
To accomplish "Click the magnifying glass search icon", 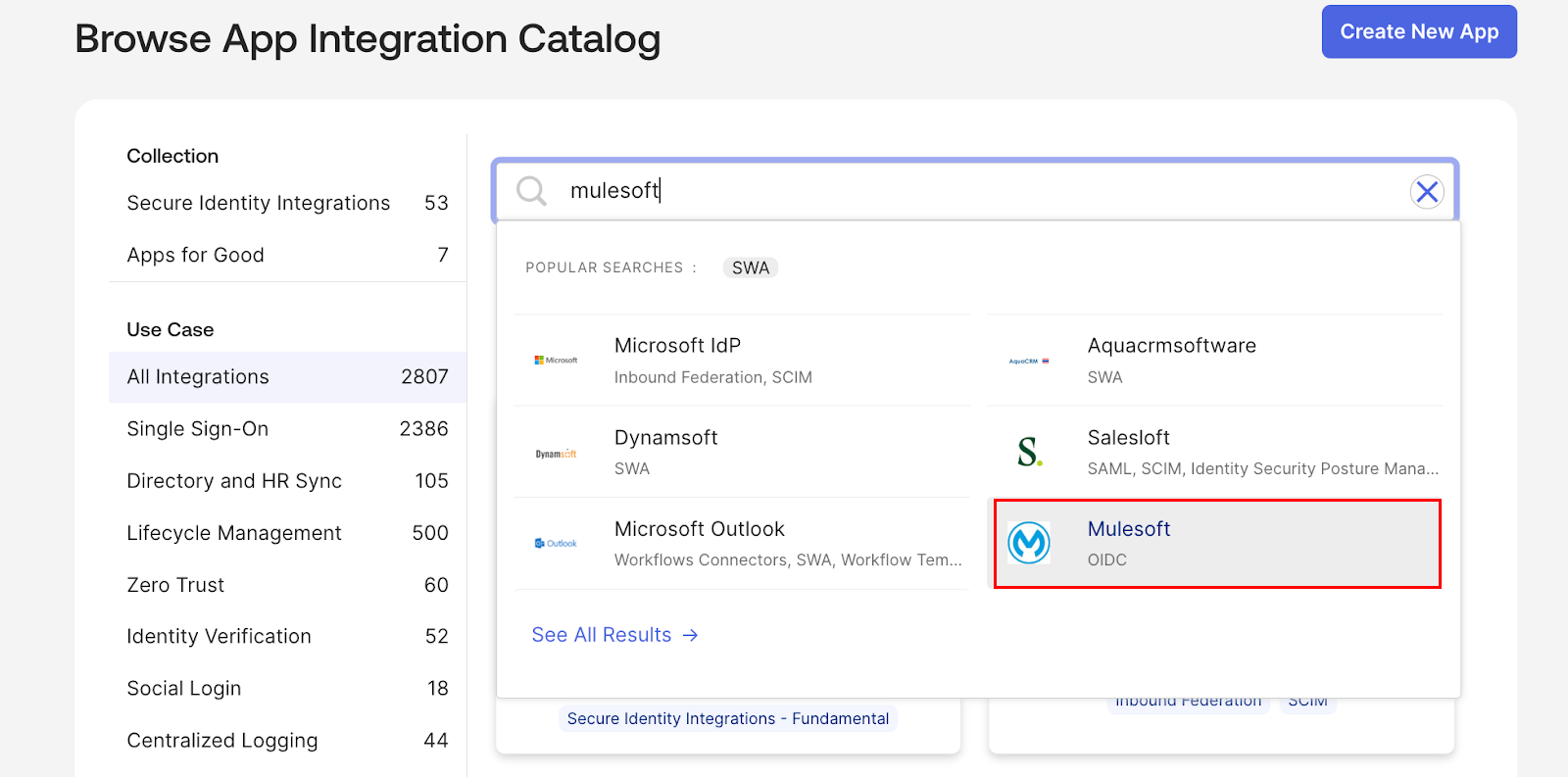I will click(x=531, y=190).
